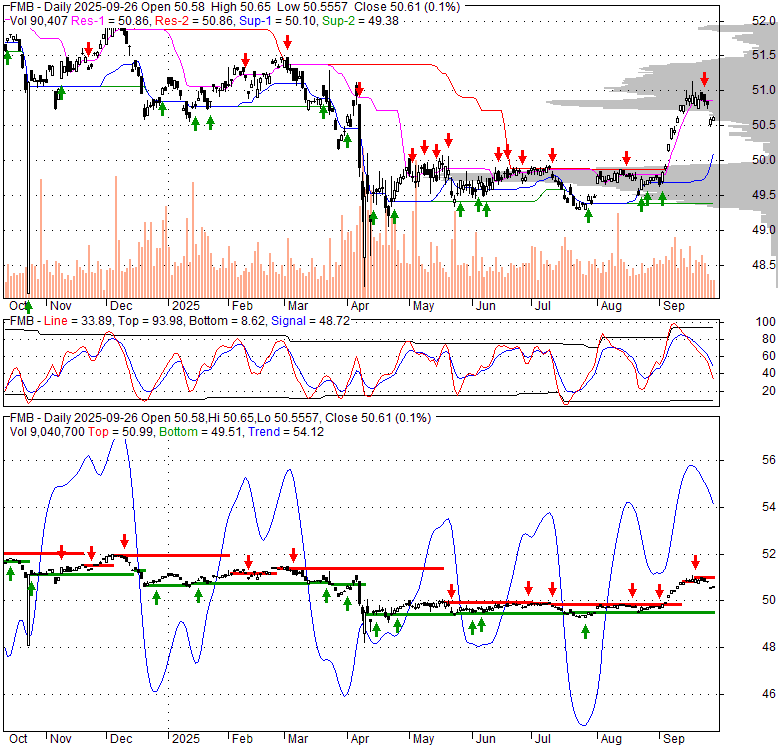
Task: Click the 'Trend = 54.12' label in bottom chart
Action: (x=286, y=432)
